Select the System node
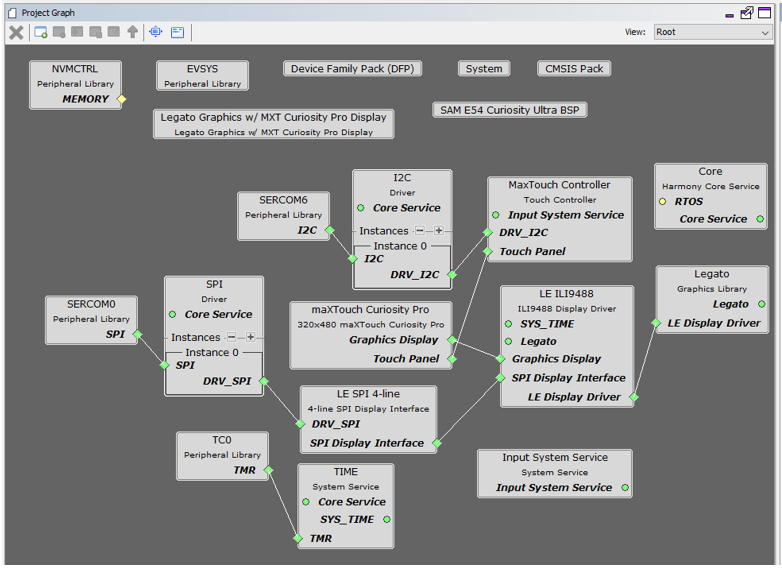Viewport: 782px width, 568px height. [484, 68]
